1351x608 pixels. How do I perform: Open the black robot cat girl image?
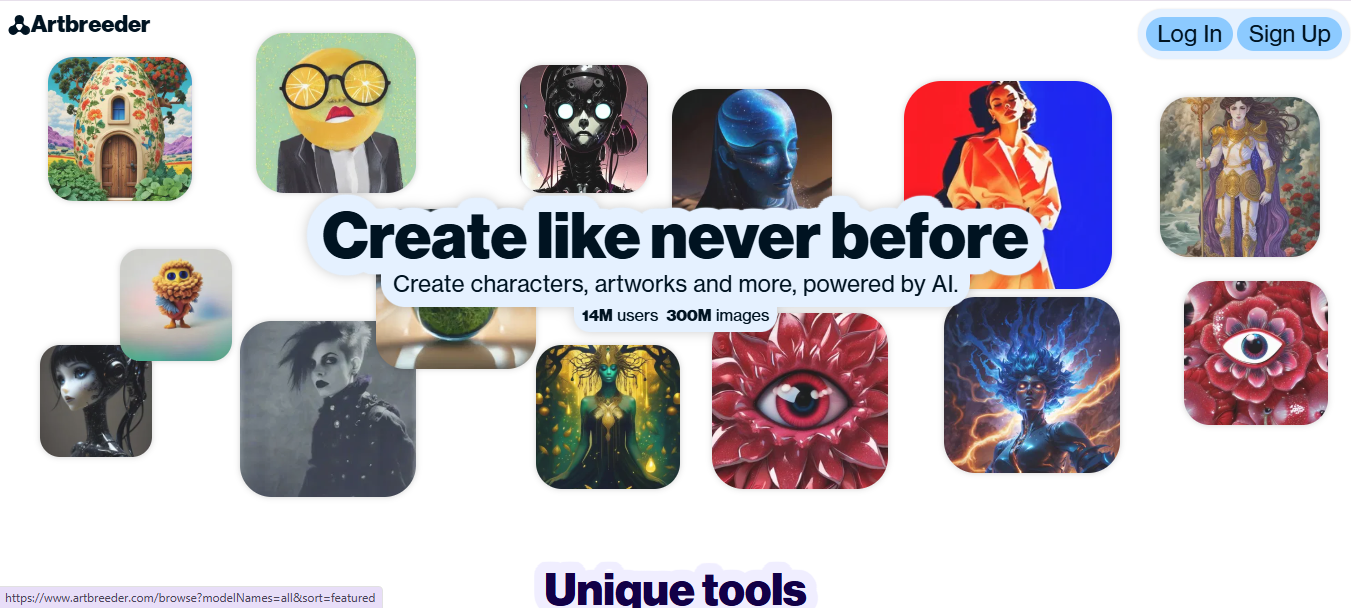point(584,128)
